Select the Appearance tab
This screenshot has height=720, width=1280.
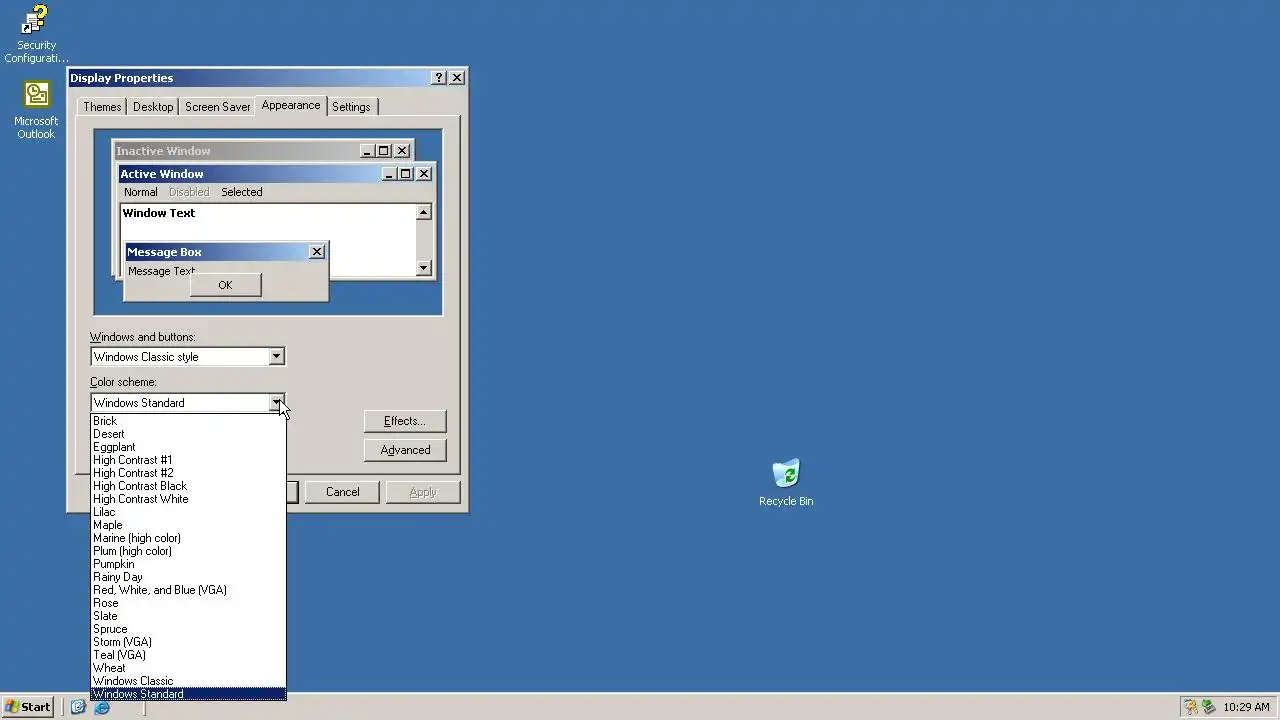click(291, 105)
